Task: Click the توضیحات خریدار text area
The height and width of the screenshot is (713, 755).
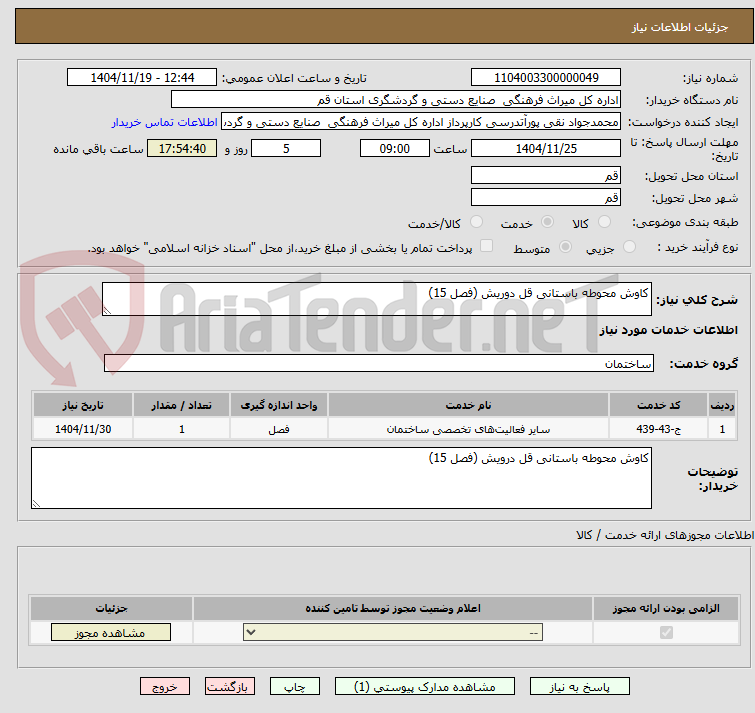Action: 341,478
